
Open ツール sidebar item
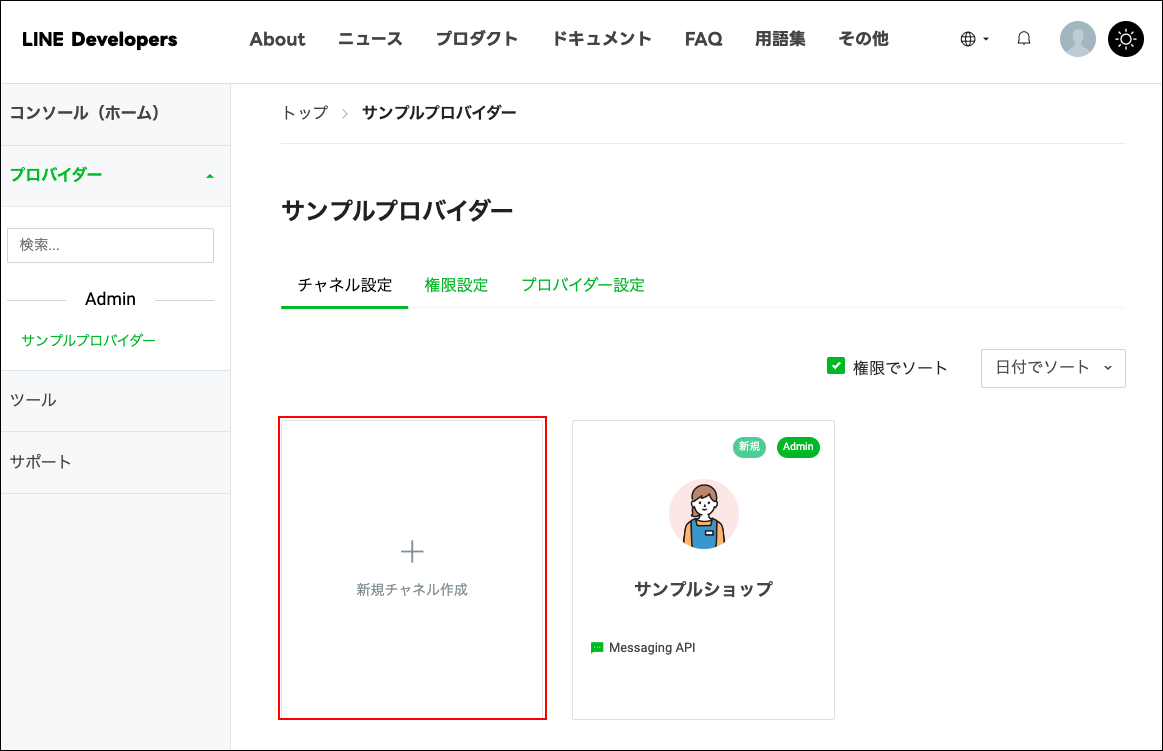115,400
